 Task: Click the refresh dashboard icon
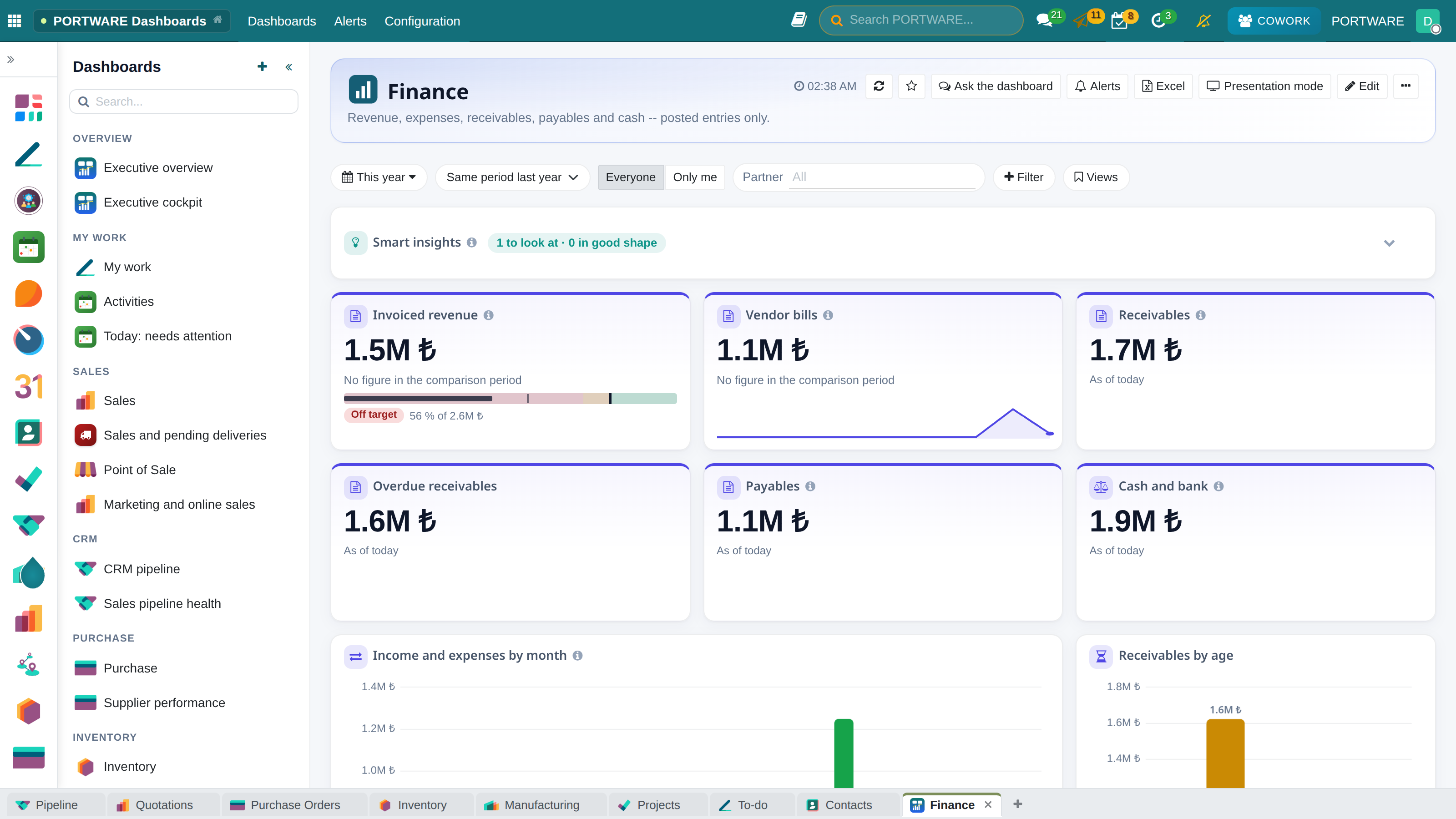pos(878,86)
